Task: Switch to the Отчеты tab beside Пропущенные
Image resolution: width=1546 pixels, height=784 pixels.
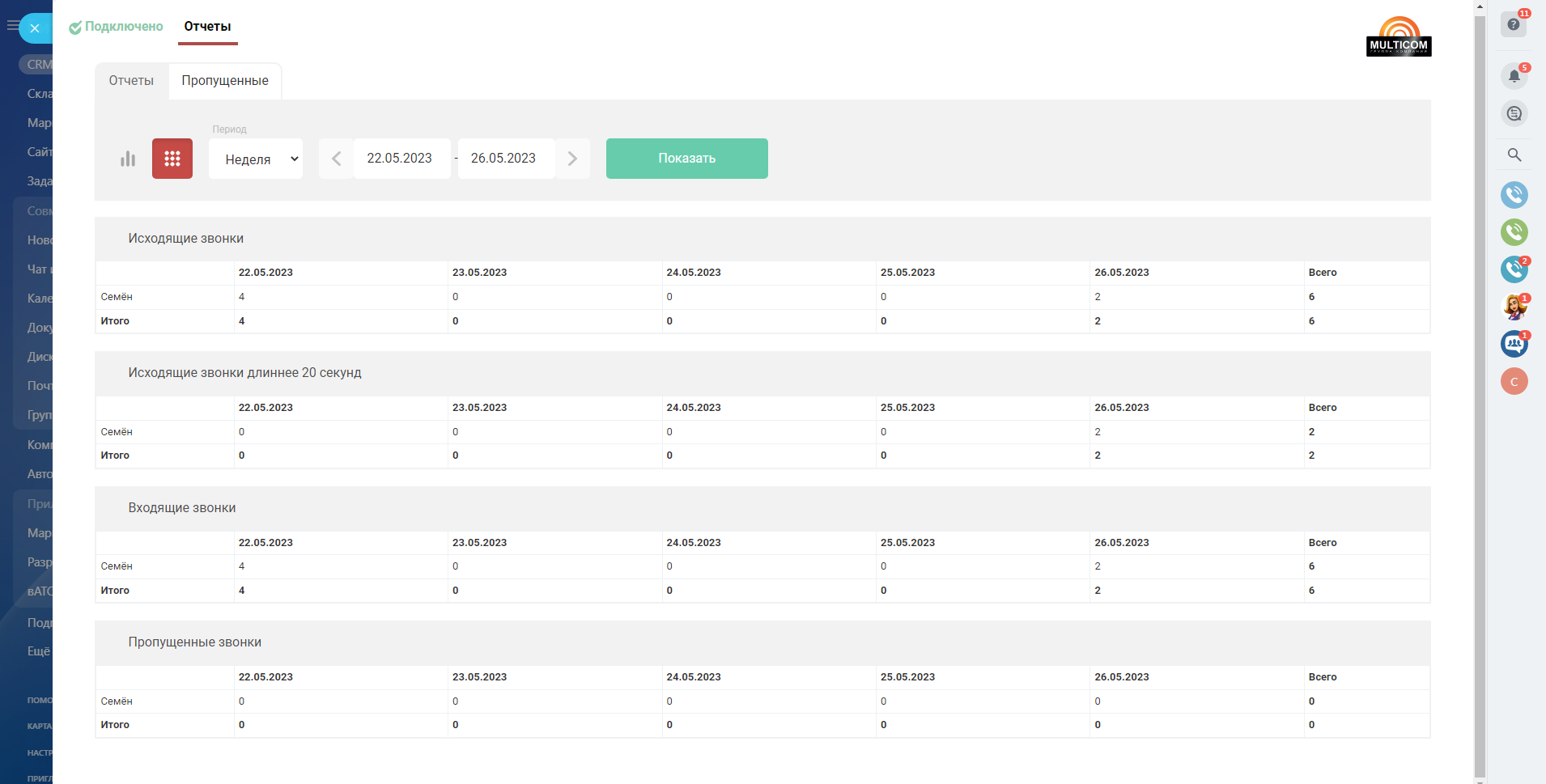Action: [131, 81]
